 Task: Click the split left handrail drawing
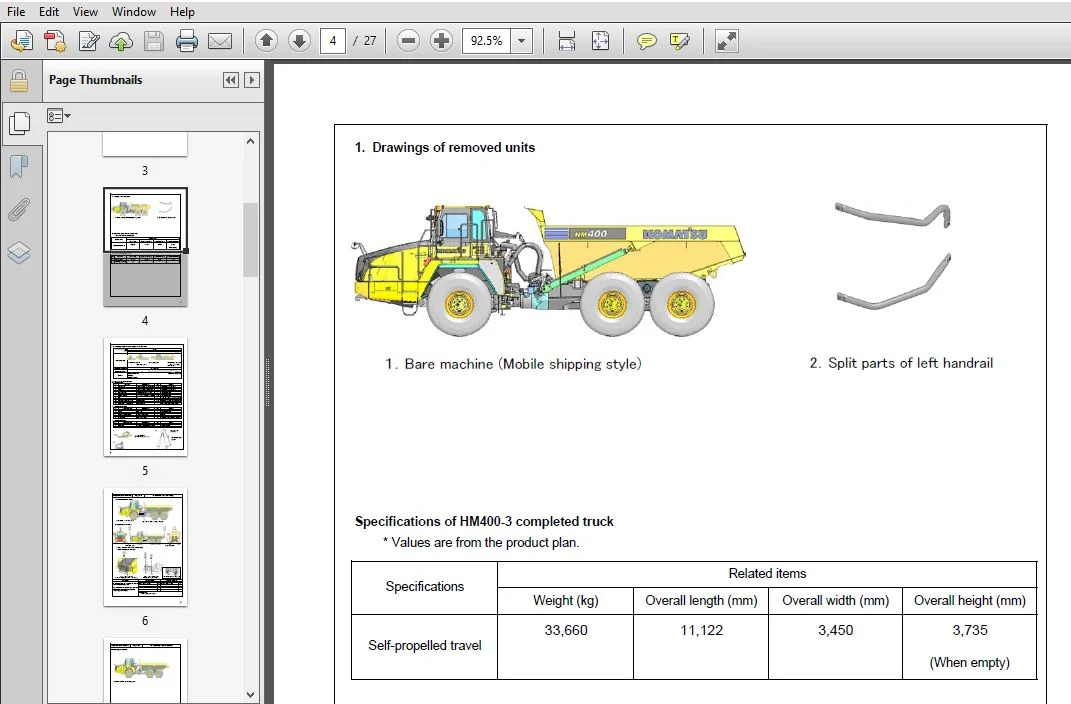[x=893, y=255]
